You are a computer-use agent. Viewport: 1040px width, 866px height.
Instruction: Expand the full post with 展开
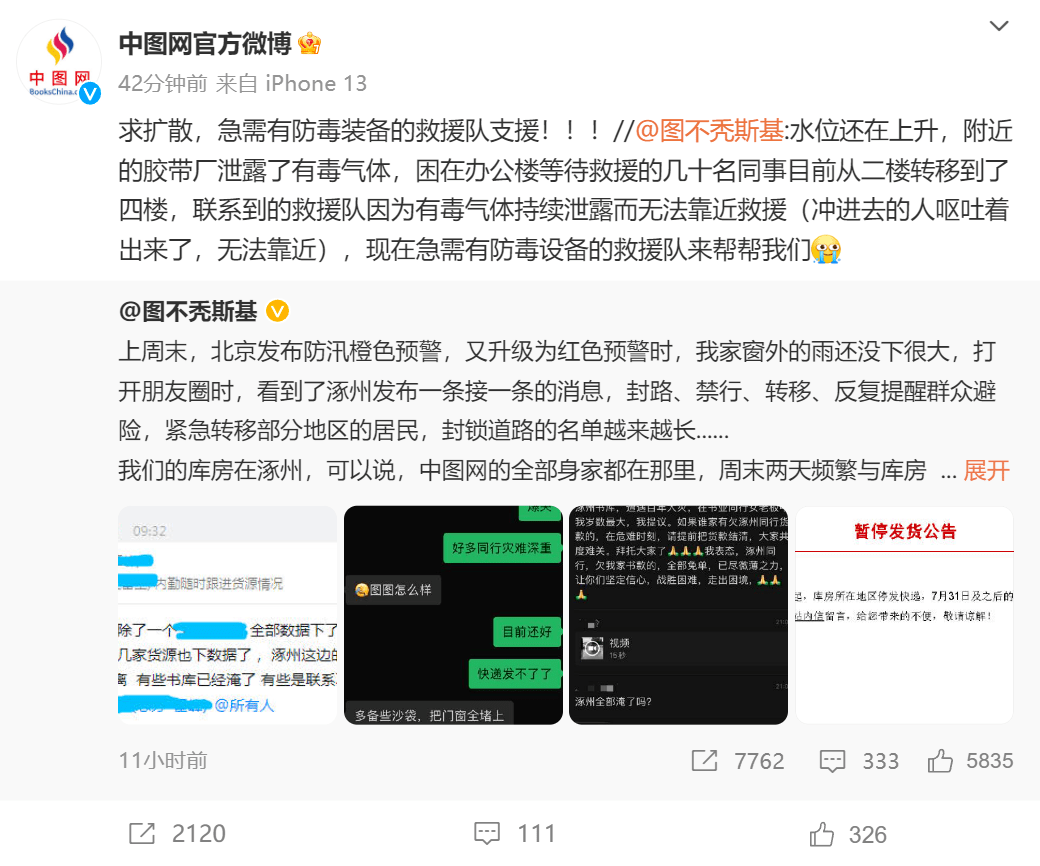pyautogui.click(x=986, y=471)
